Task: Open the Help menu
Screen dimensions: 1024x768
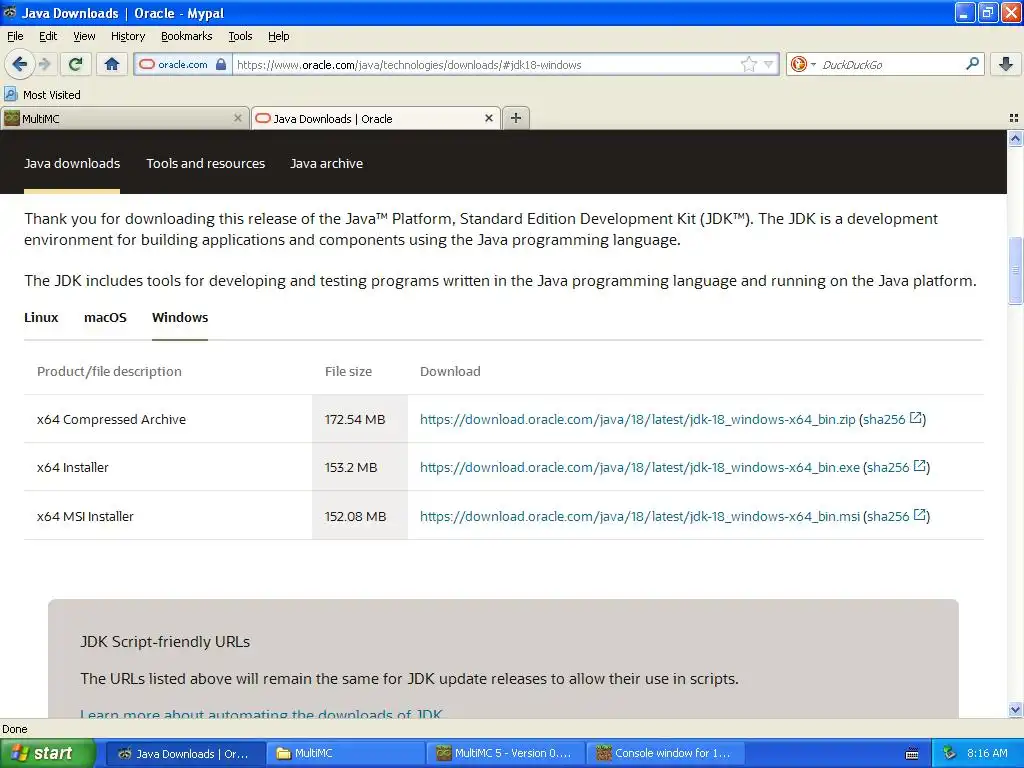Action: pos(279,36)
